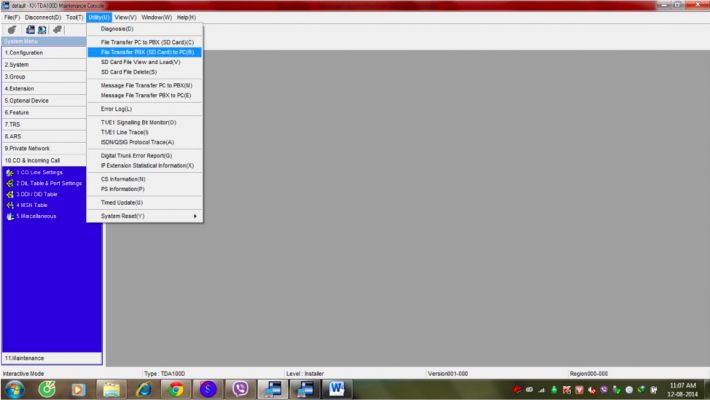Screen dimensions: 710x400
Task: Click the System Menu header
Action: (44, 41)
